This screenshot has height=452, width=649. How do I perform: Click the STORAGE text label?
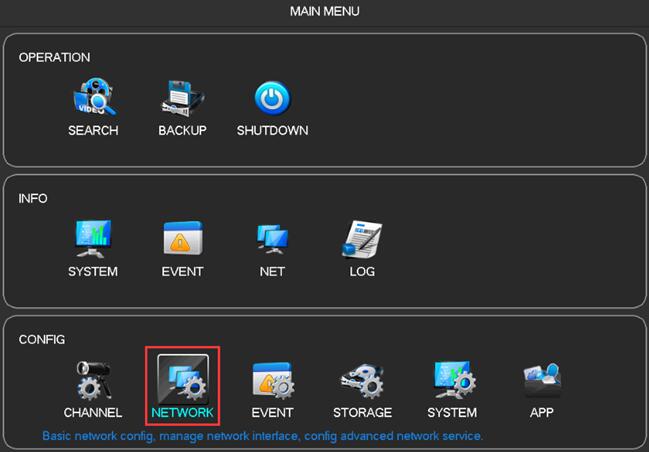tap(362, 413)
